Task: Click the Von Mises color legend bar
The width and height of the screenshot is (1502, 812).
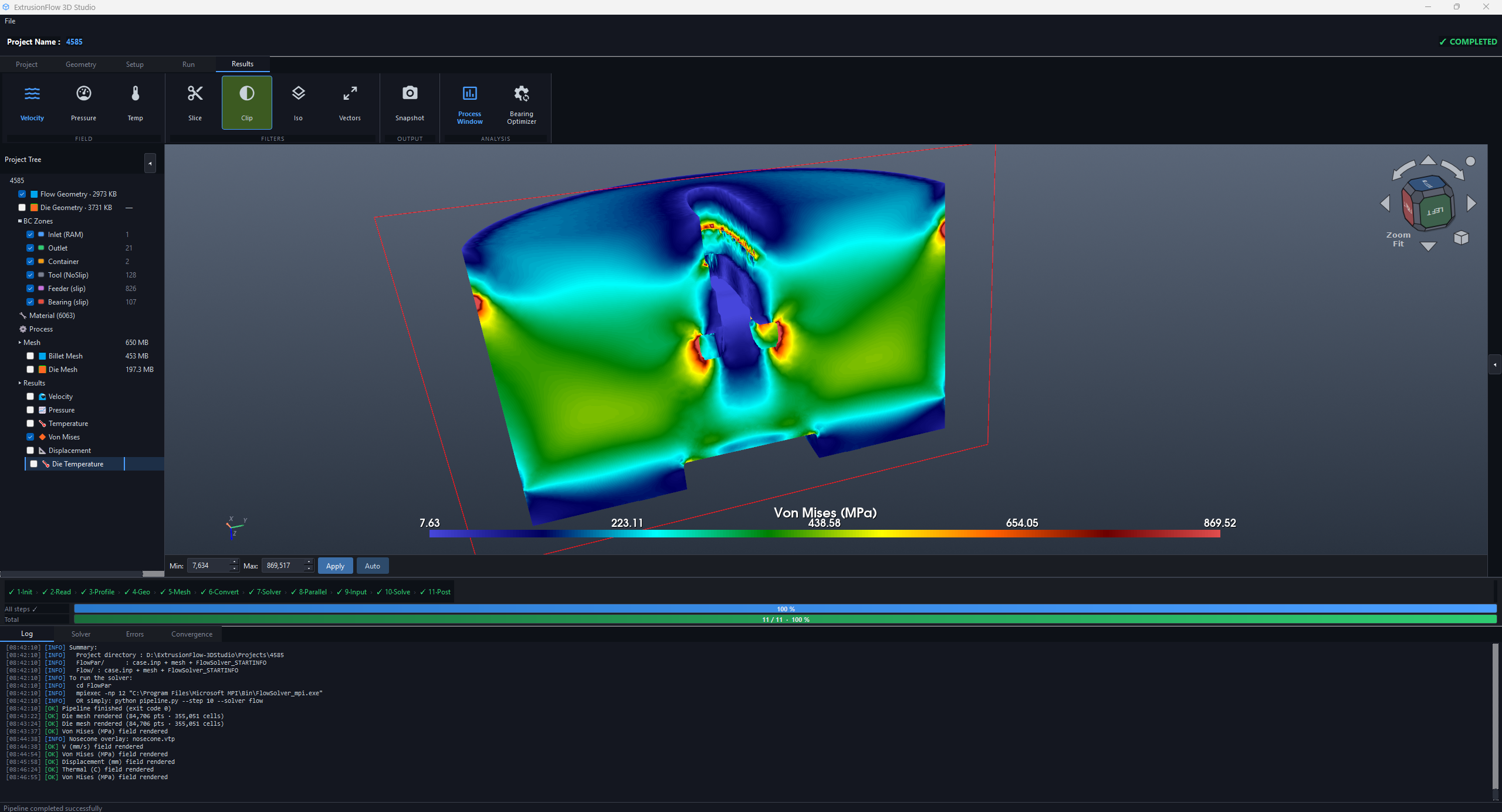Action: (824, 534)
